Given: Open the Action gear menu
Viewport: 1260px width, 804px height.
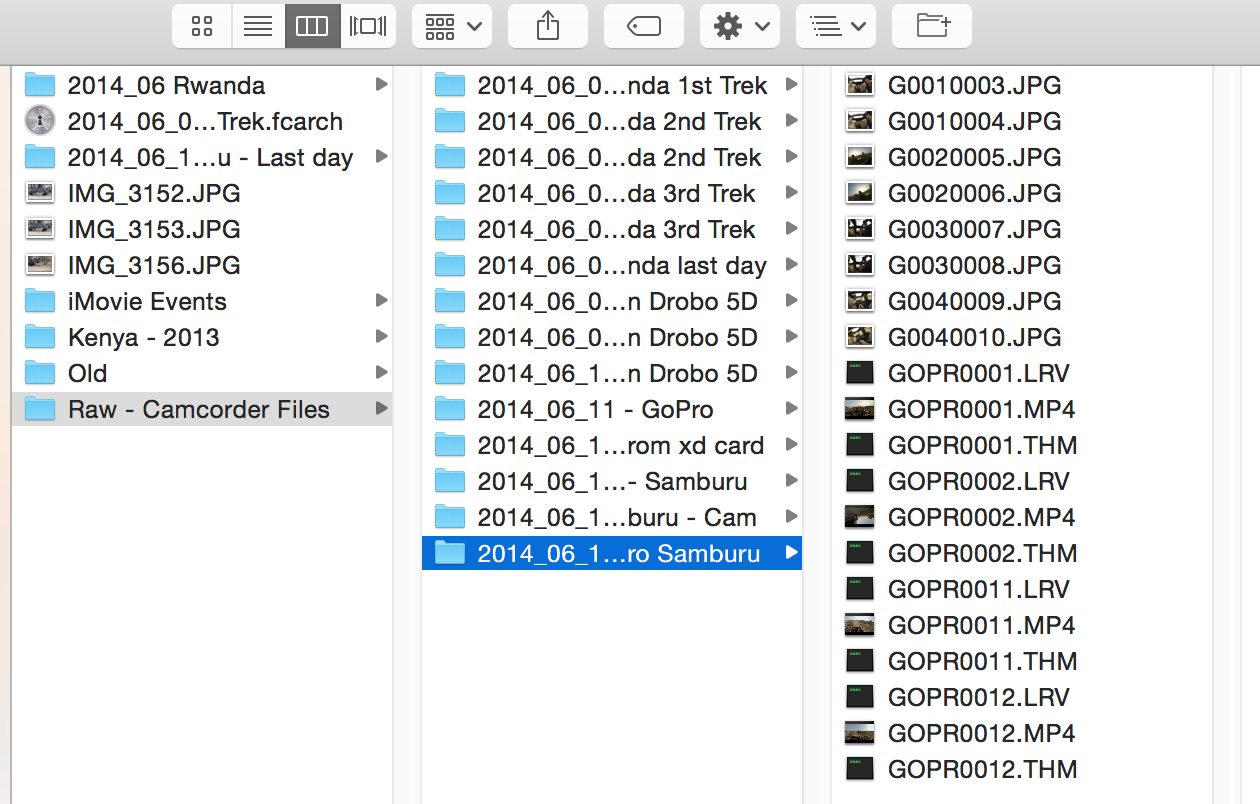Looking at the screenshot, I should tap(740, 27).
